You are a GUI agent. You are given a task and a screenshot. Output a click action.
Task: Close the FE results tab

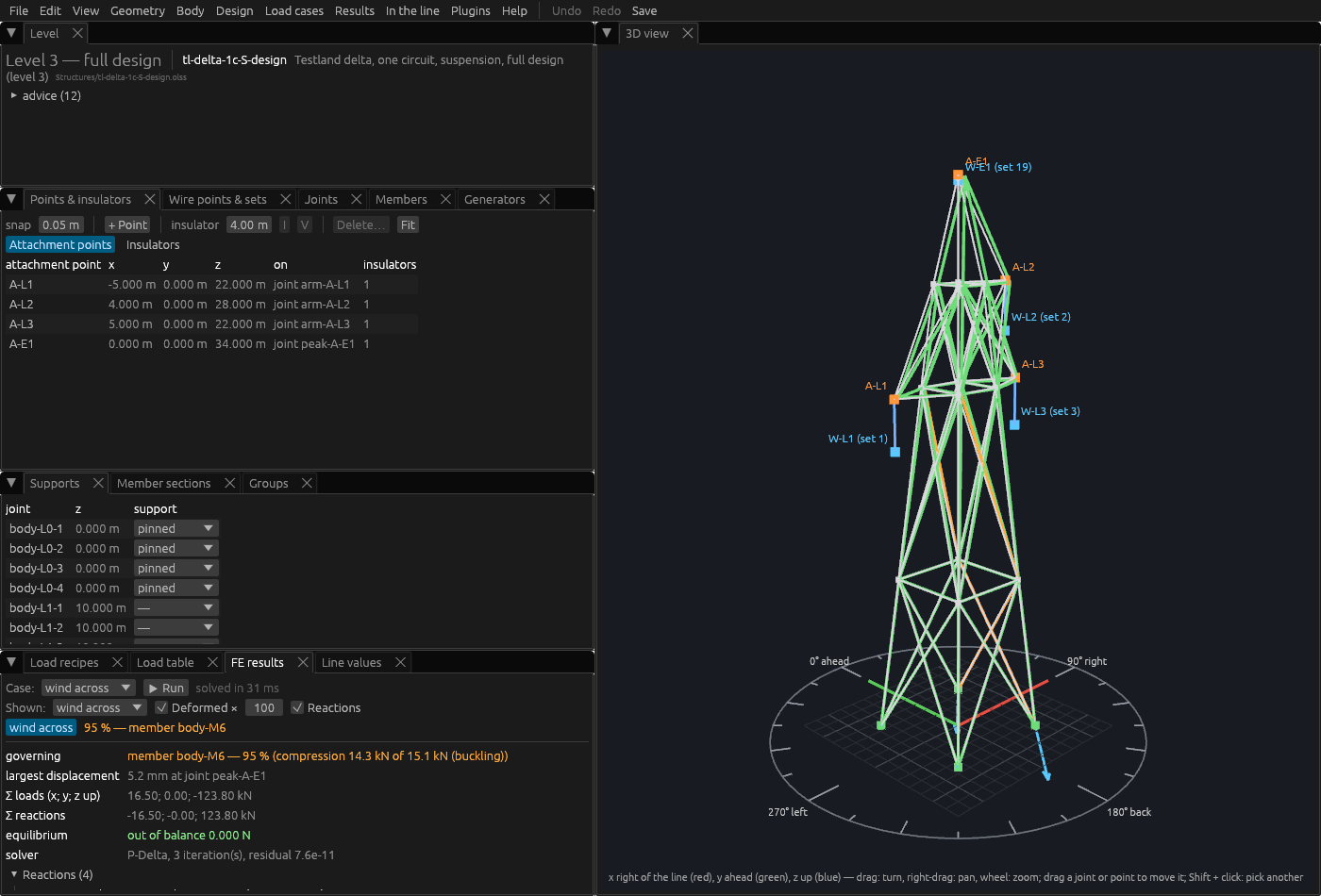point(303,662)
